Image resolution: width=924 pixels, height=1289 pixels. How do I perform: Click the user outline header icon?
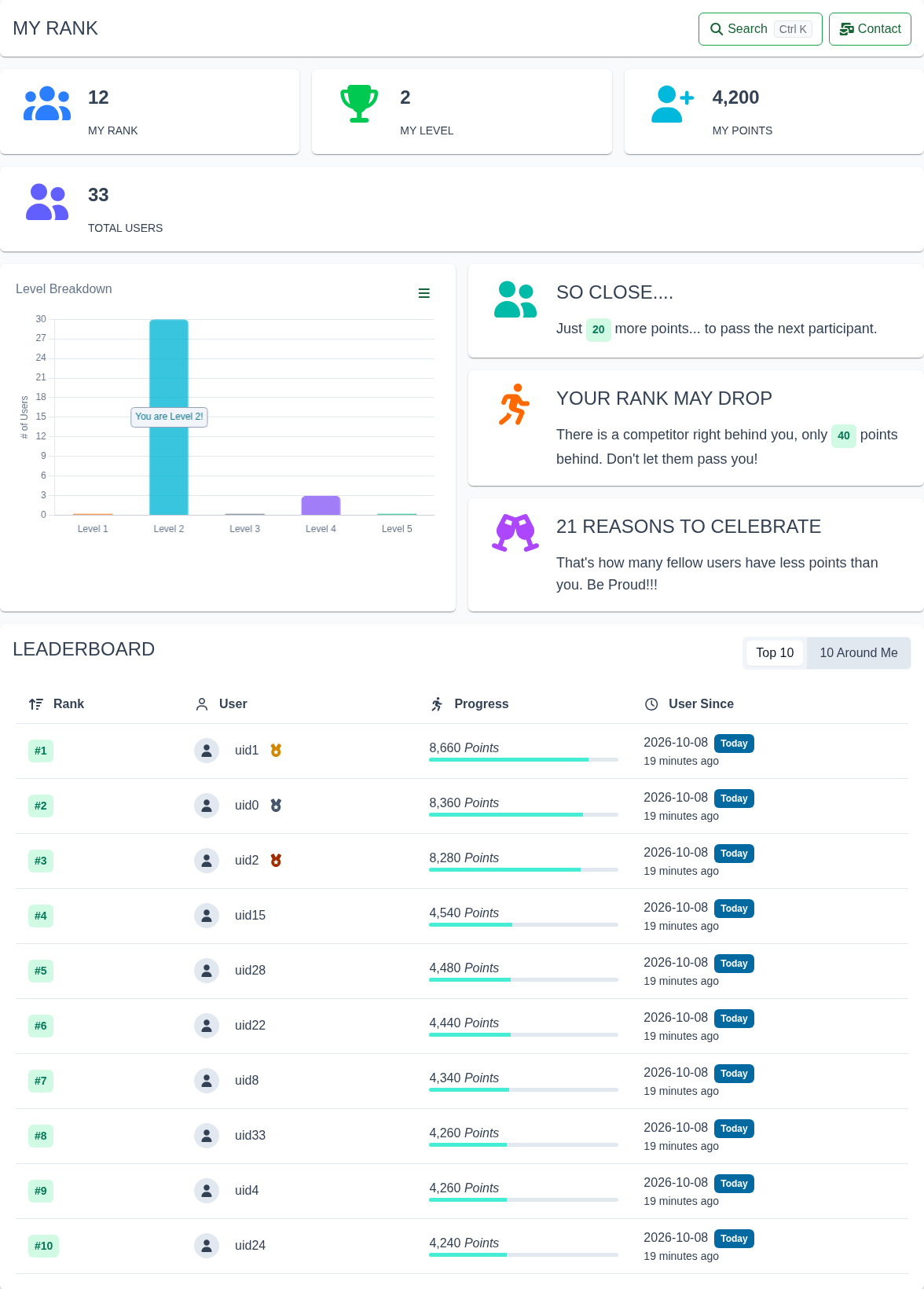click(202, 704)
